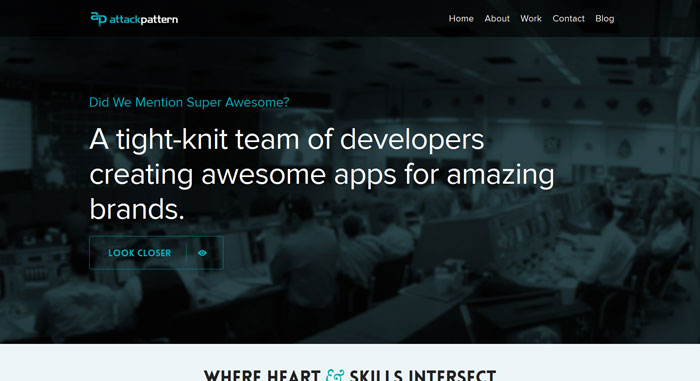Click 'SKILLS INTERSECT' in the section heading
Viewport: 700px width, 381px height.
[x=423, y=375]
